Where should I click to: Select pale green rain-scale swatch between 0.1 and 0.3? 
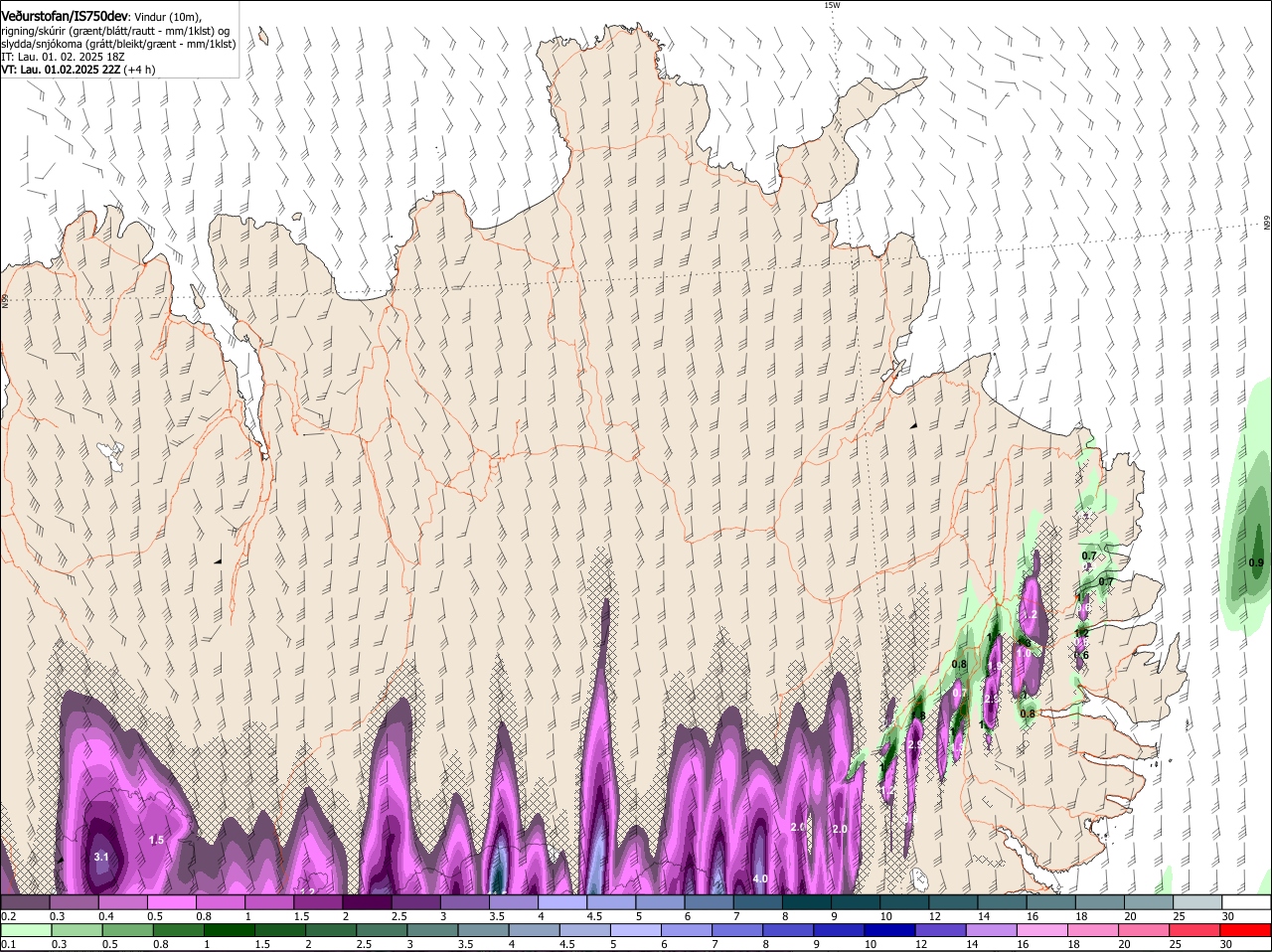pyautogui.click(x=26, y=930)
